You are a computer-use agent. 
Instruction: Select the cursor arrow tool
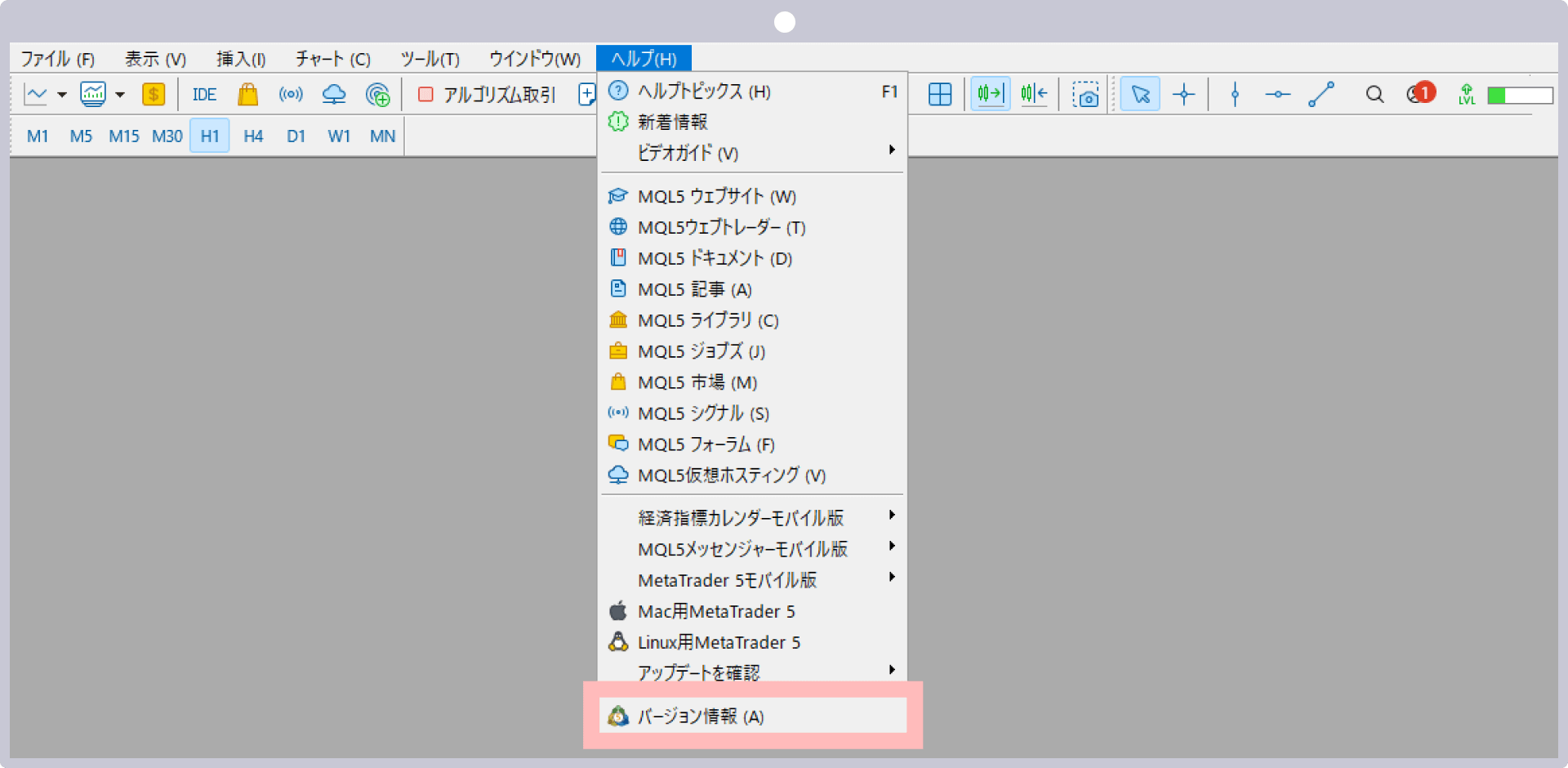coord(1140,94)
